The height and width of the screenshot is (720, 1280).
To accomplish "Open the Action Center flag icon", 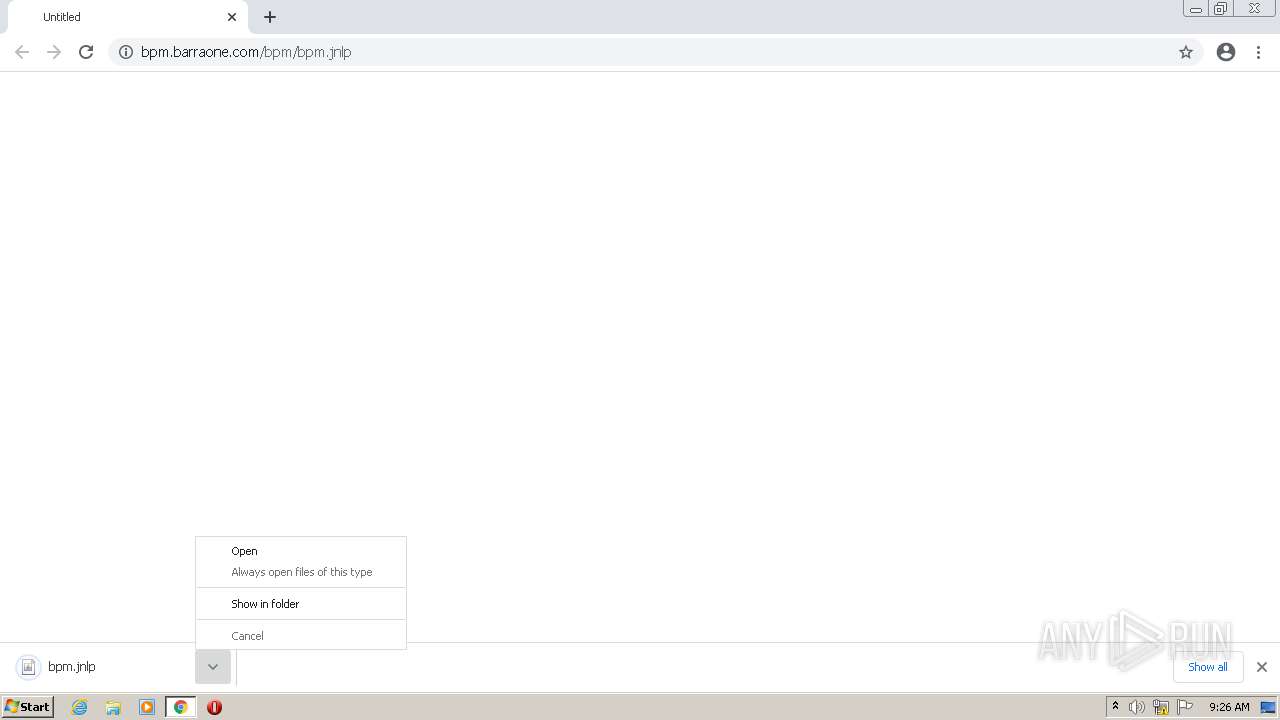I will tap(1185, 707).
